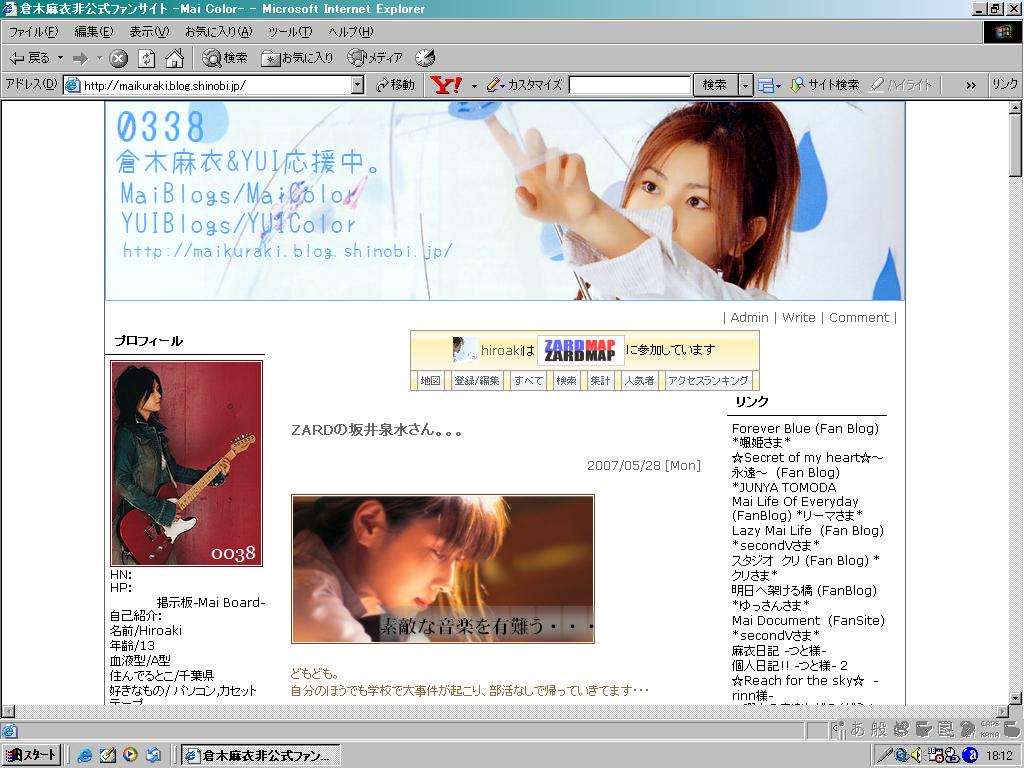
Task: Open the 麻衣日記 -つと様- link
Action: (x=779, y=650)
